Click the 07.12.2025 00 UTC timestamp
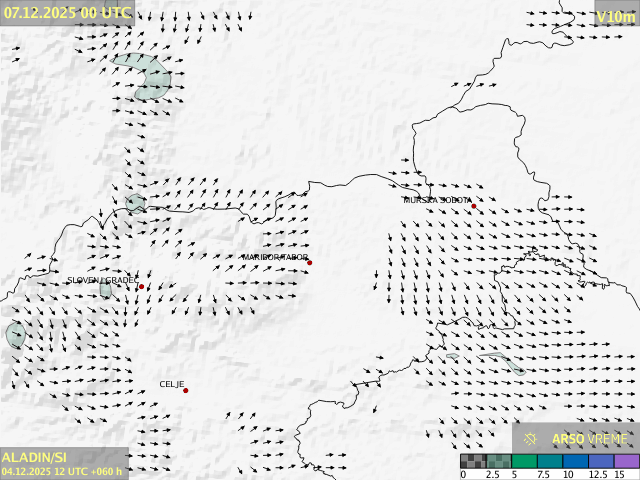The height and width of the screenshot is (480, 640). [x=67, y=13]
